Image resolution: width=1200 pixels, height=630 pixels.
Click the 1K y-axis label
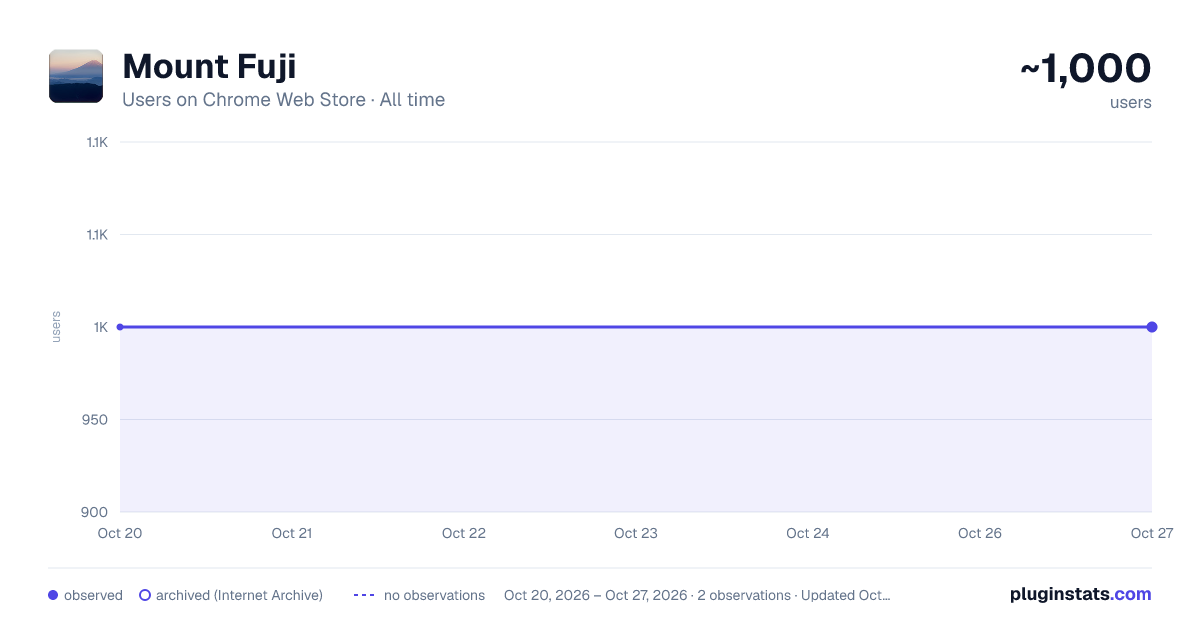coord(101,327)
